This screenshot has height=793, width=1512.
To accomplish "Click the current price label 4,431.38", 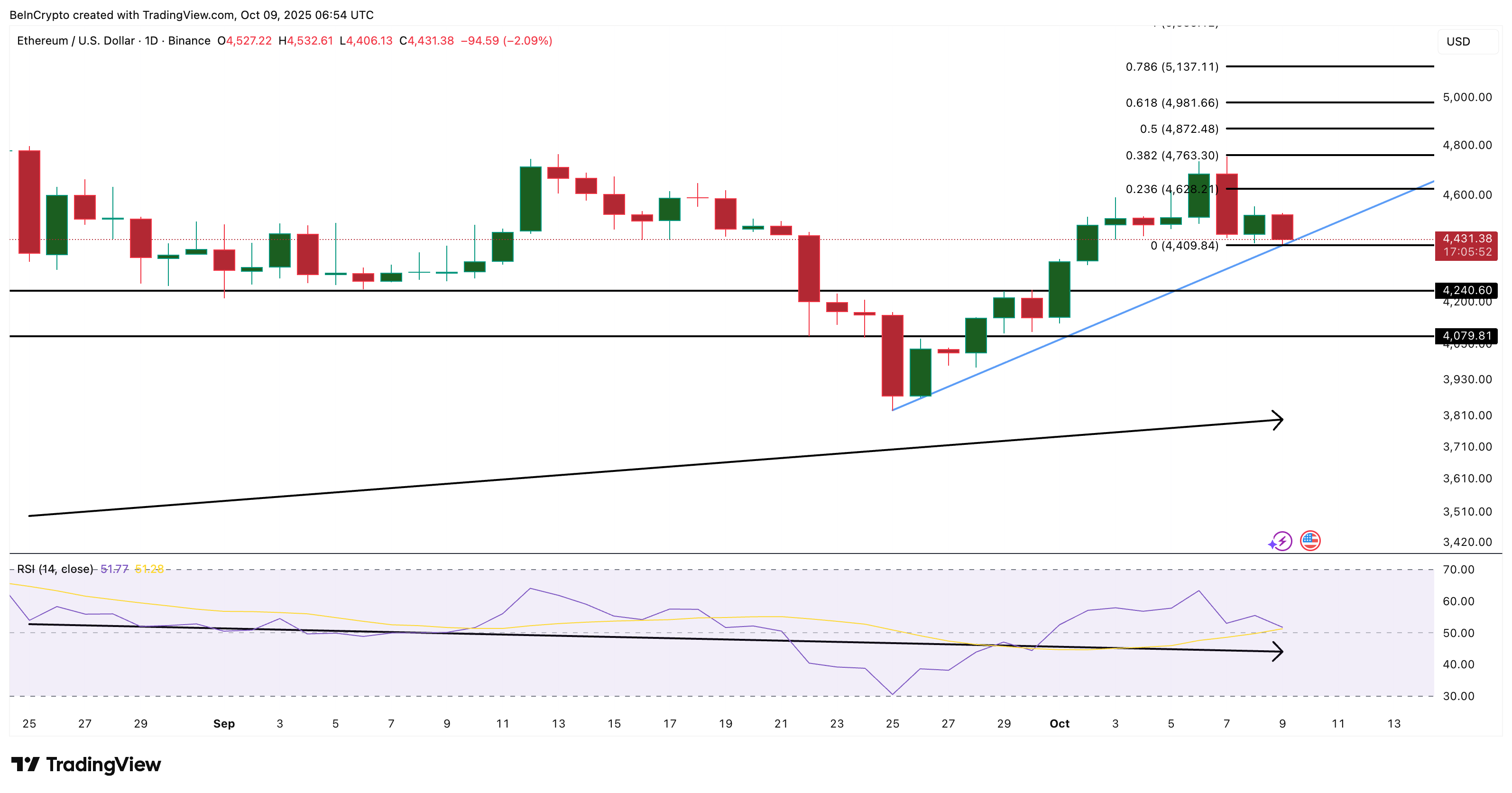I will 1468,240.
